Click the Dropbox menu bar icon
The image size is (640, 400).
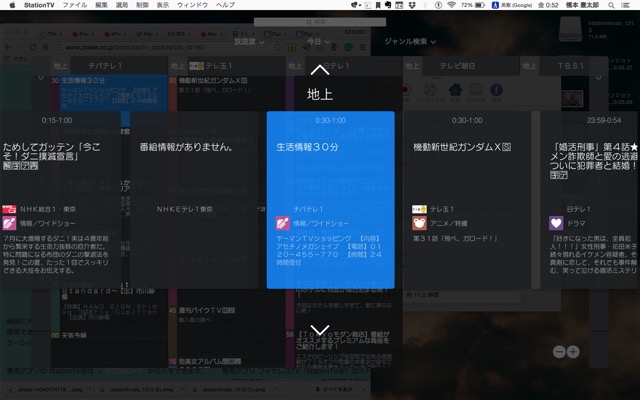click(x=412, y=5)
